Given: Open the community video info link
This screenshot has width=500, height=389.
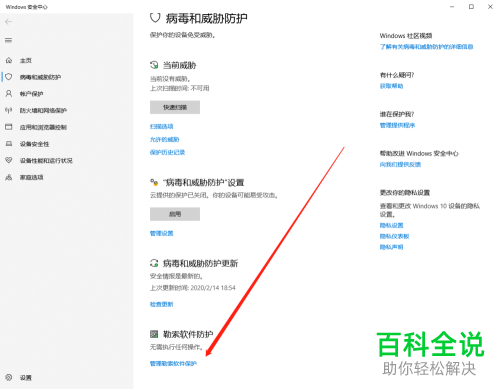Looking at the screenshot, I should pyautogui.click(x=427, y=47).
